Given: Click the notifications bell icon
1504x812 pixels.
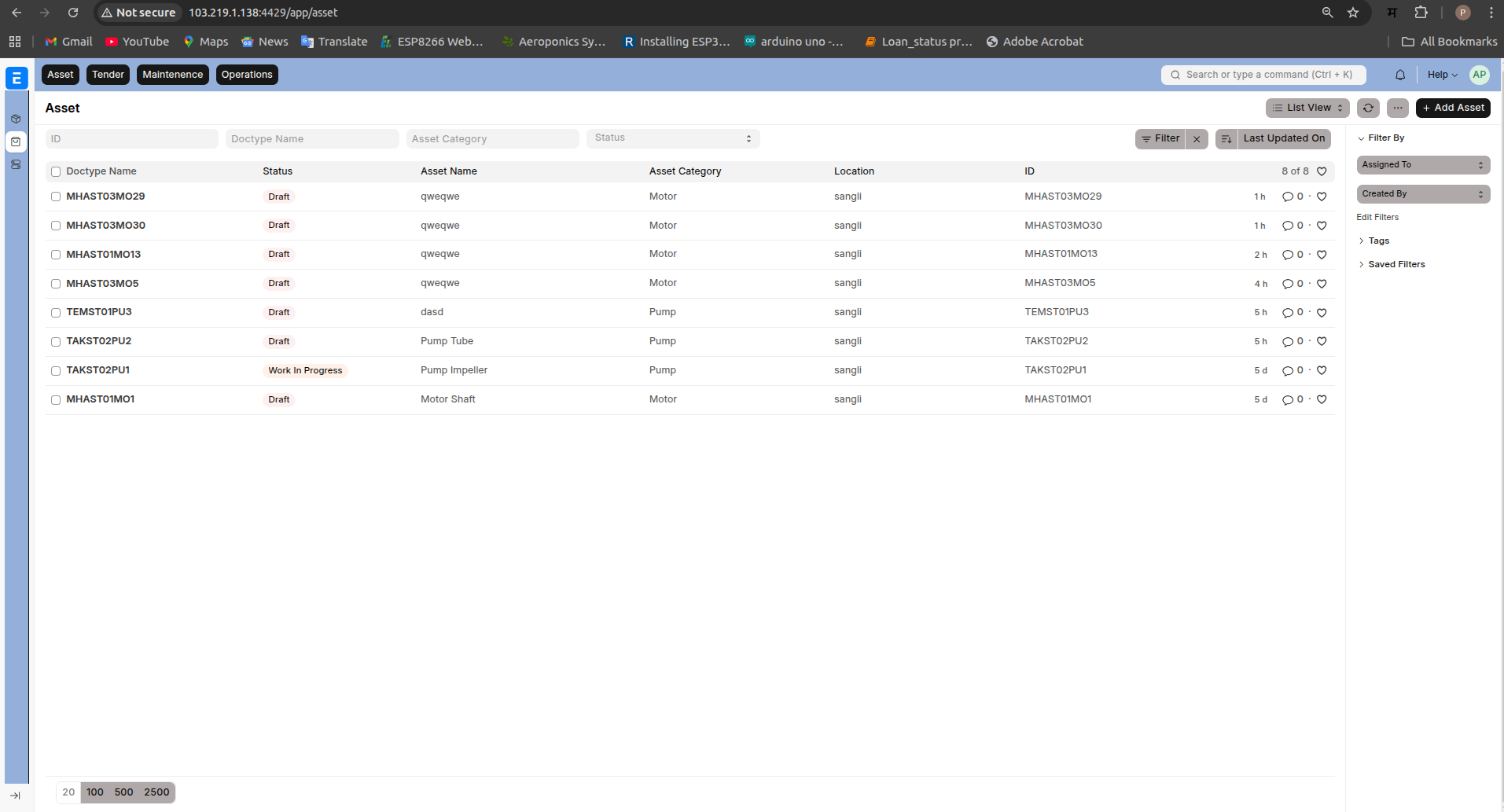Looking at the screenshot, I should (x=1399, y=75).
